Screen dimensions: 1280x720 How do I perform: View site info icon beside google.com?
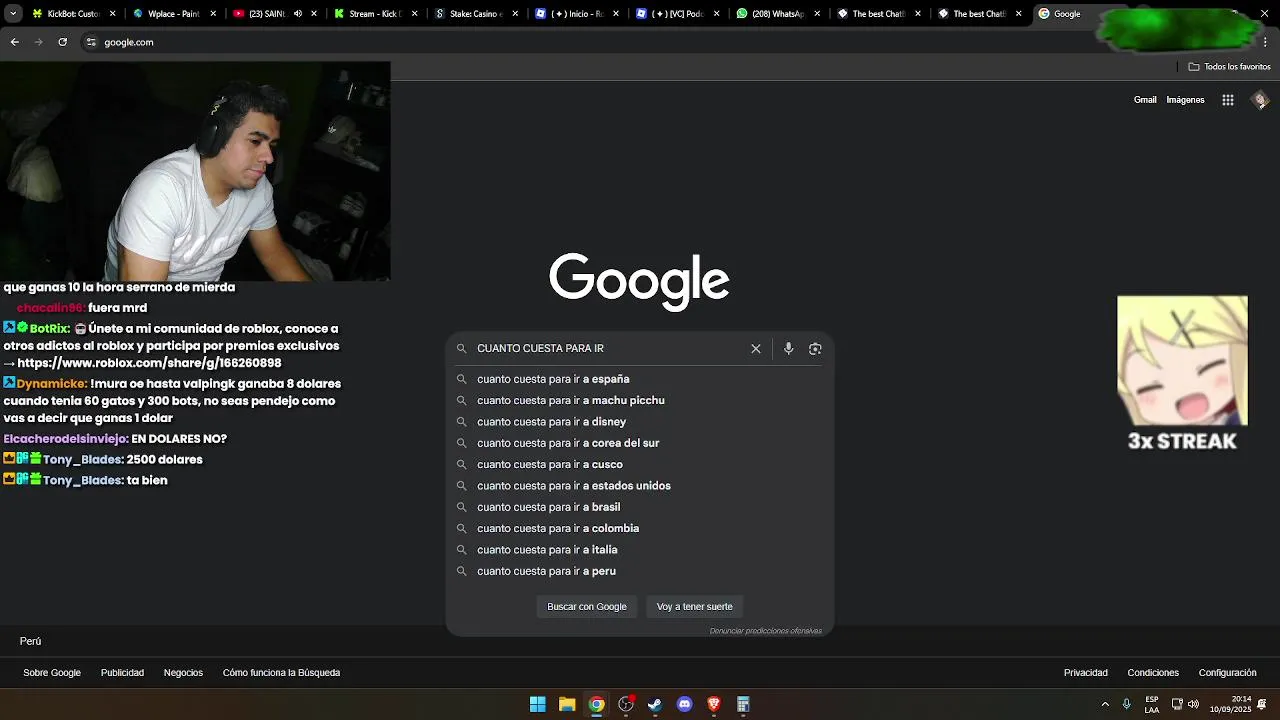[x=91, y=42]
